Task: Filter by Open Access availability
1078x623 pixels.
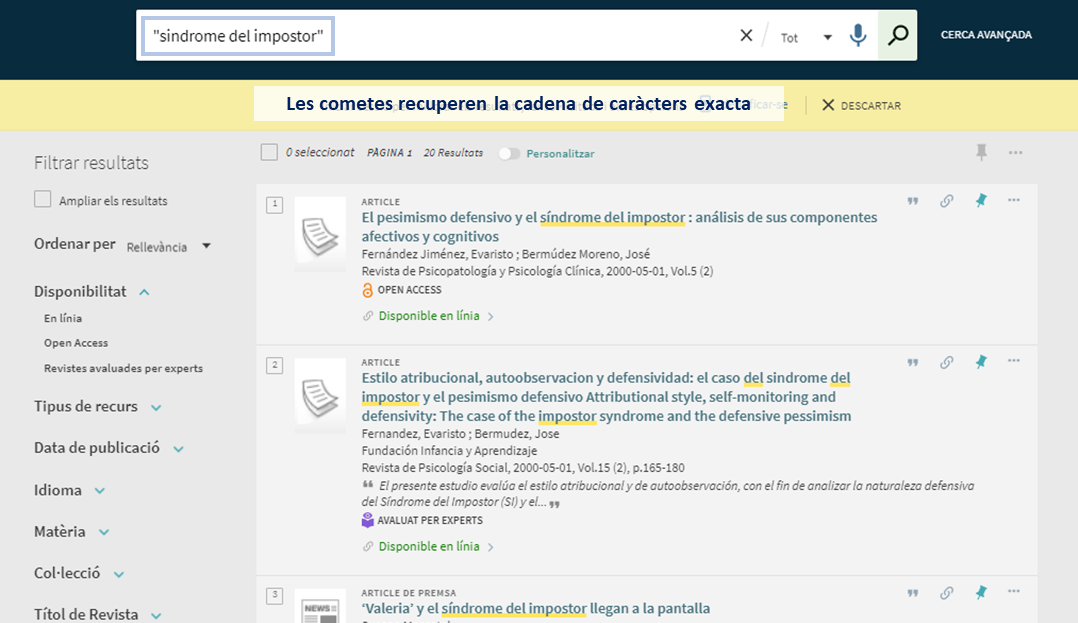Action: click(76, 343)
